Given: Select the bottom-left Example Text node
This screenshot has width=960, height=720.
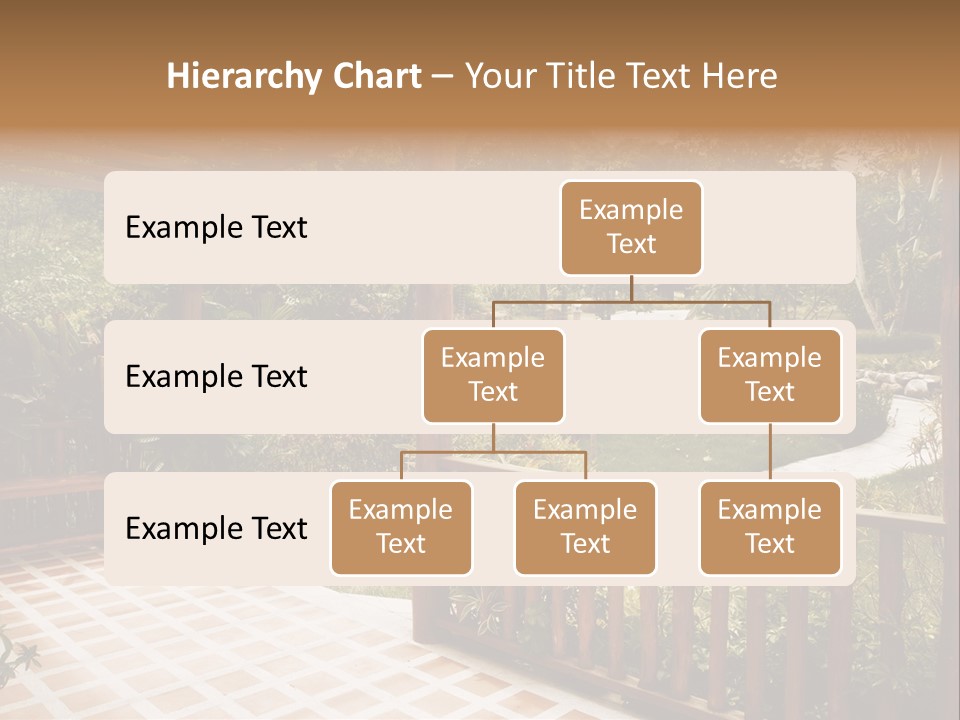Looking at the screenshot, I should click(x=401, y=528).
